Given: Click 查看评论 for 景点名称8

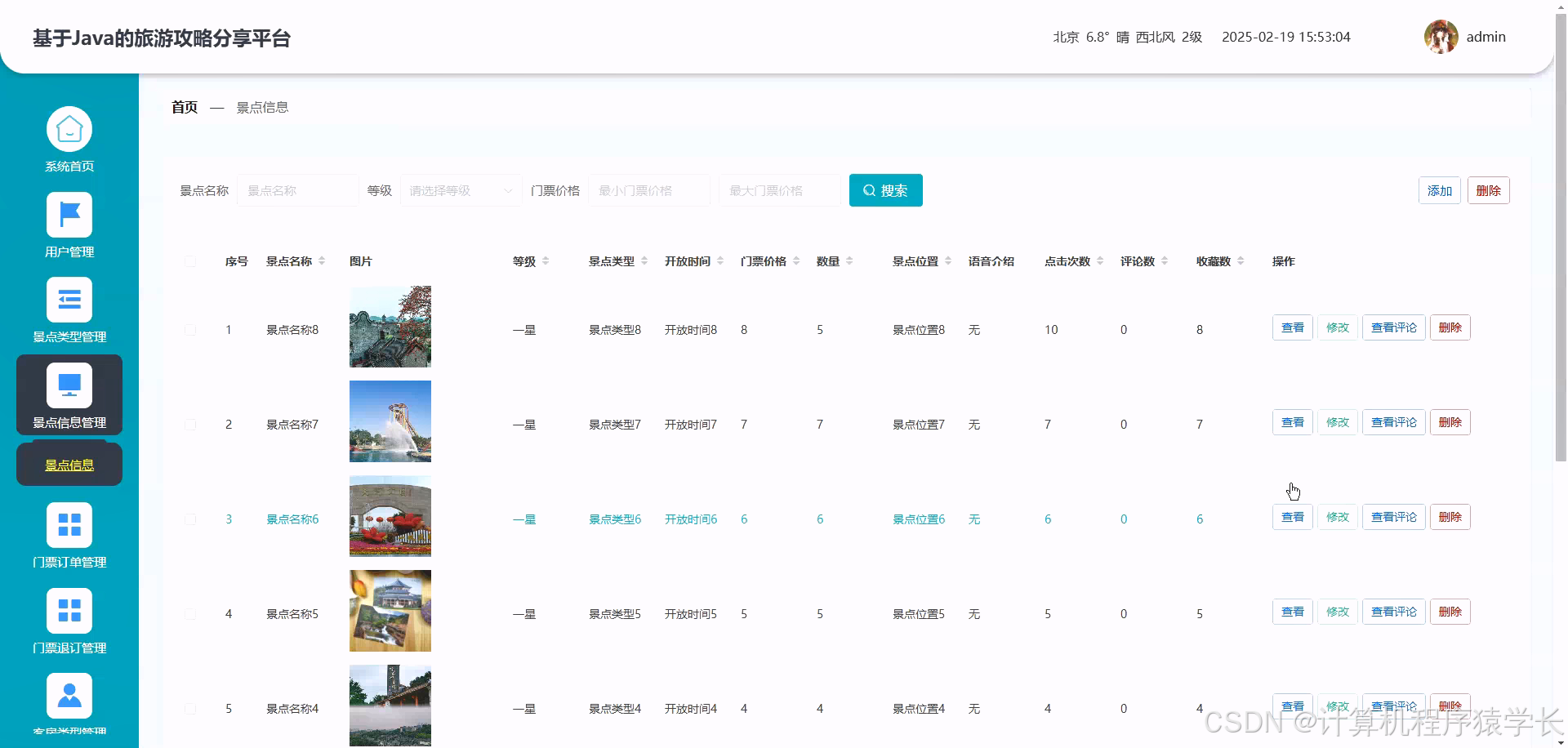Looking at the screenshot, I should pyautogui.click(x=1394, y=327).
